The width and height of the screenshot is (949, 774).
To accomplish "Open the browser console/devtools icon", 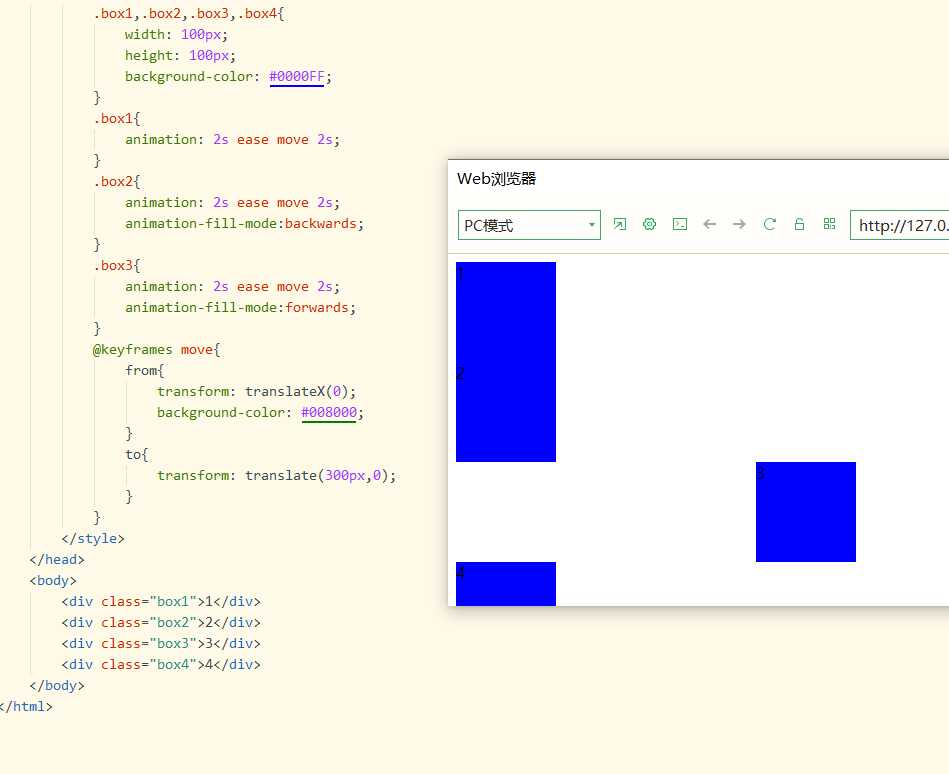I will [680, 225].
